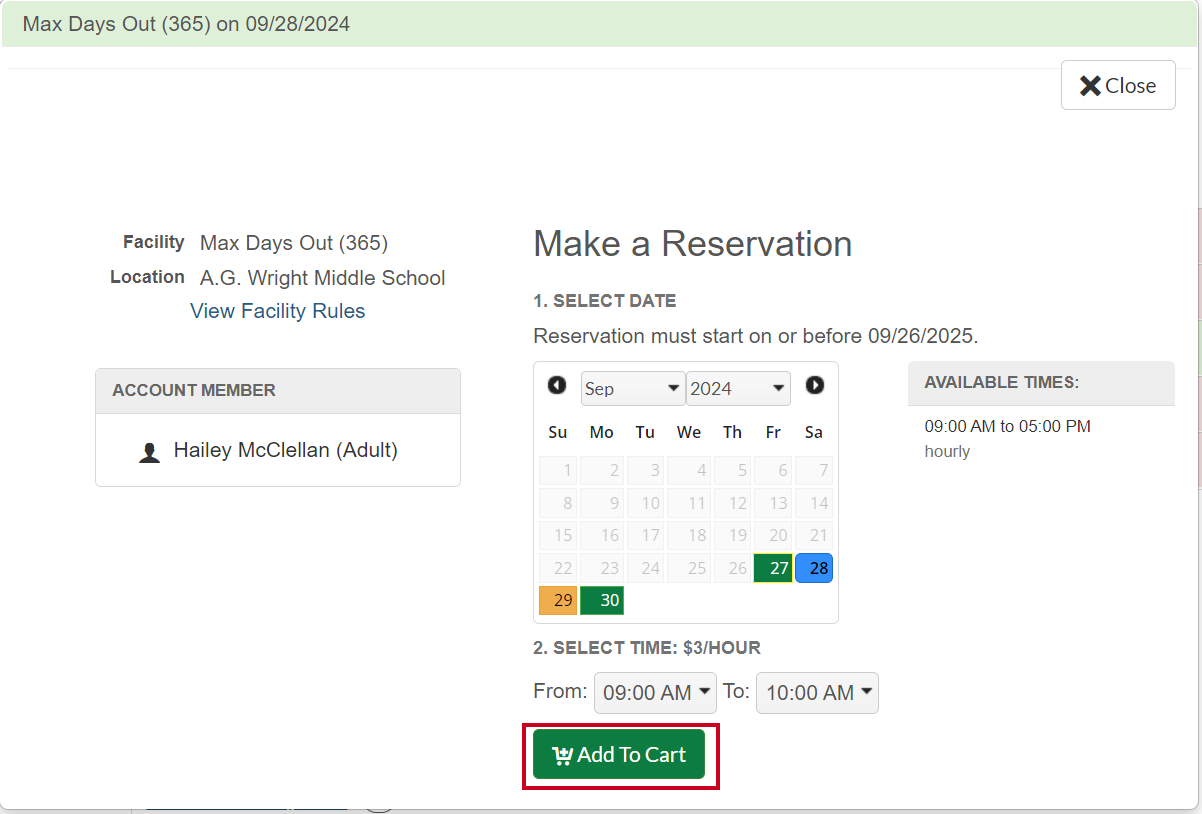Open the From time 09:00 AM dropdown

(655, 692)
